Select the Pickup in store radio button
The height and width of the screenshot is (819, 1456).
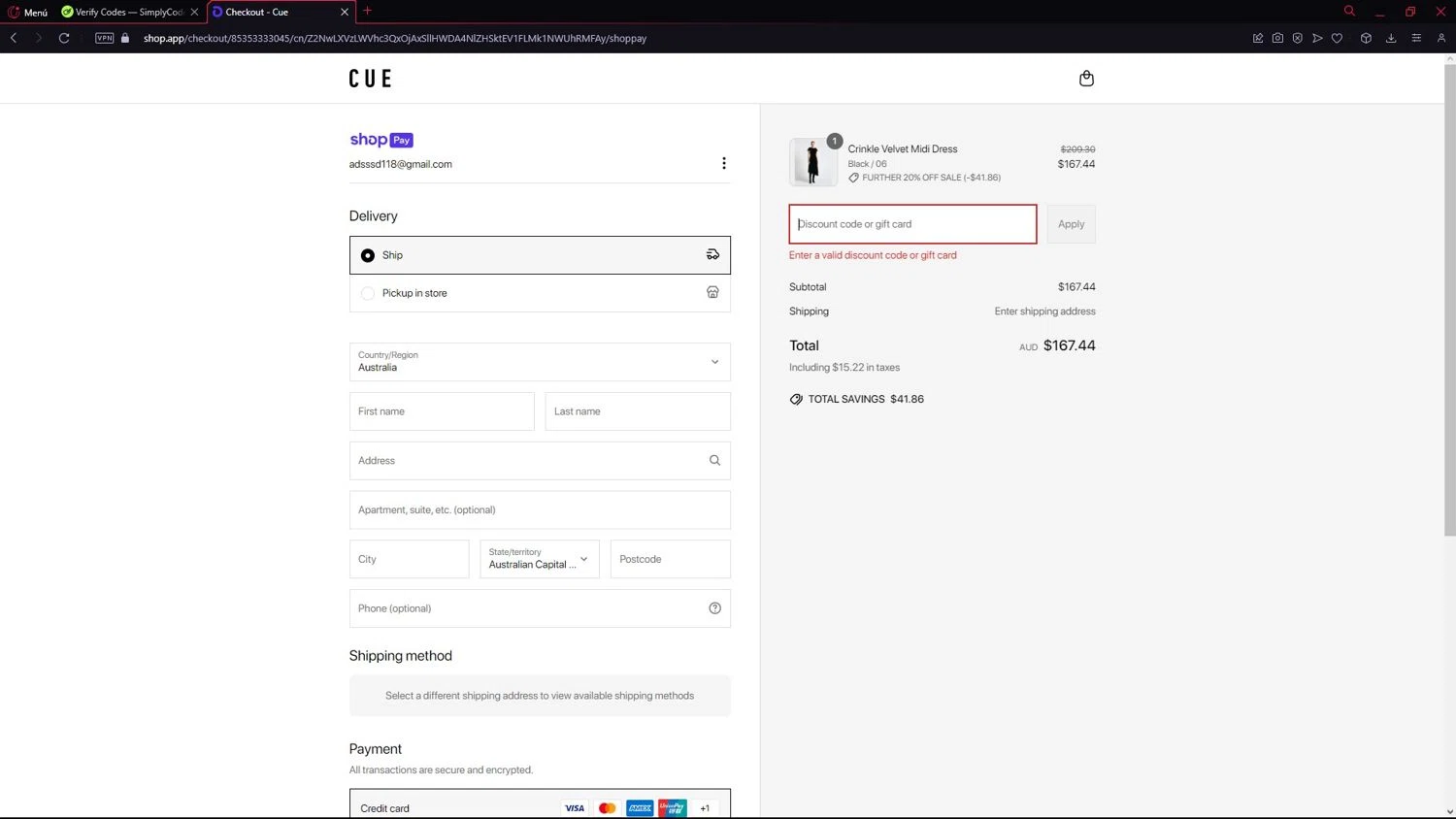(368, 293)
